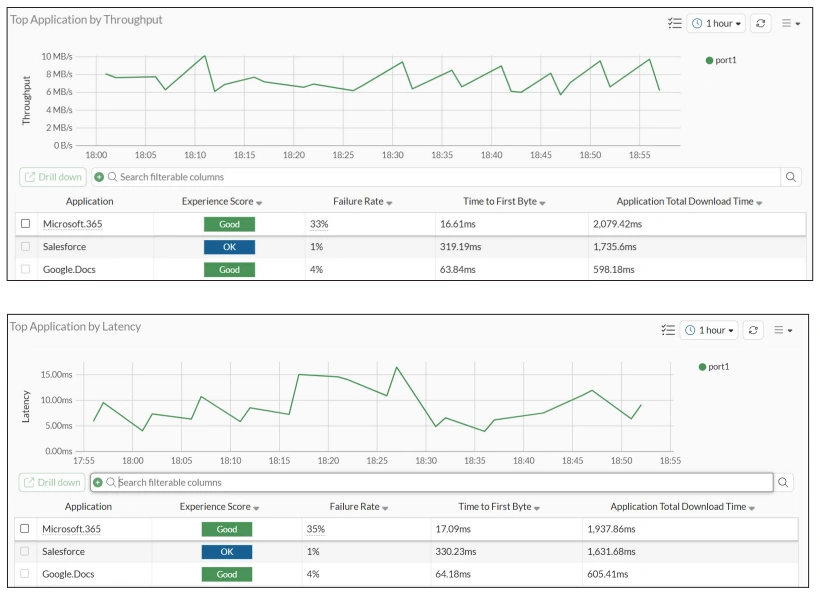Viewport: 819px width, 595px height.
Task: Open hamburger menu in Throughput widget
Action: pos(790,23)
